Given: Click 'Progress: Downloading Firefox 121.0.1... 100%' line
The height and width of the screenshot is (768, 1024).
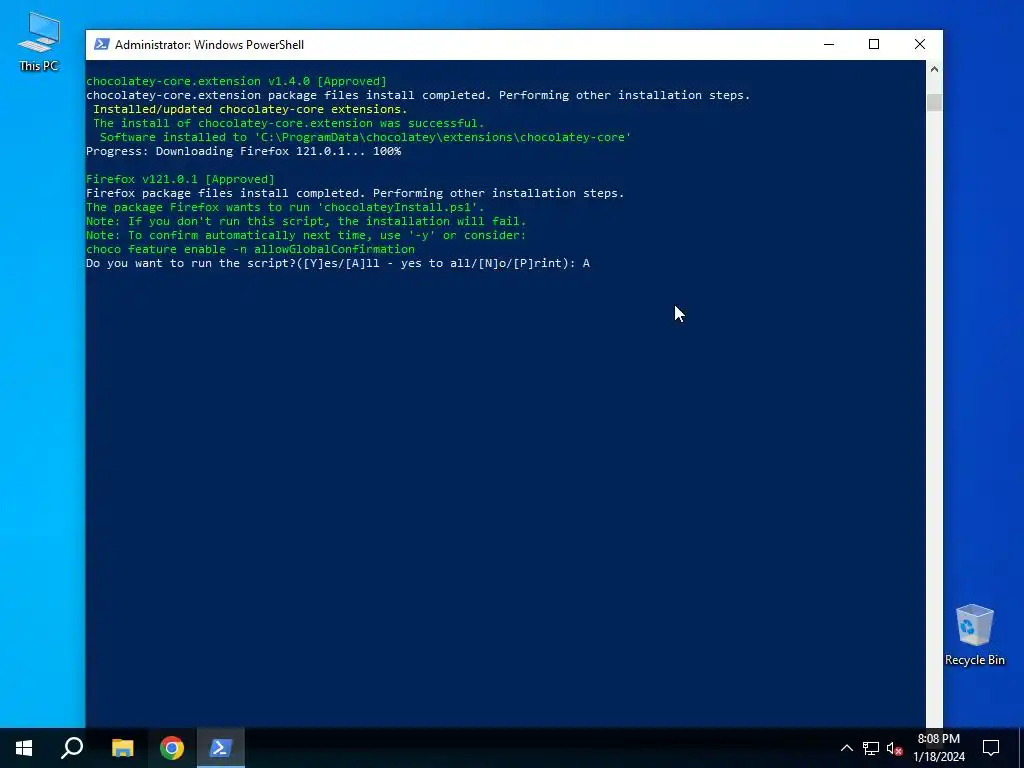Looking at the screenshot, I should [244, 151].
